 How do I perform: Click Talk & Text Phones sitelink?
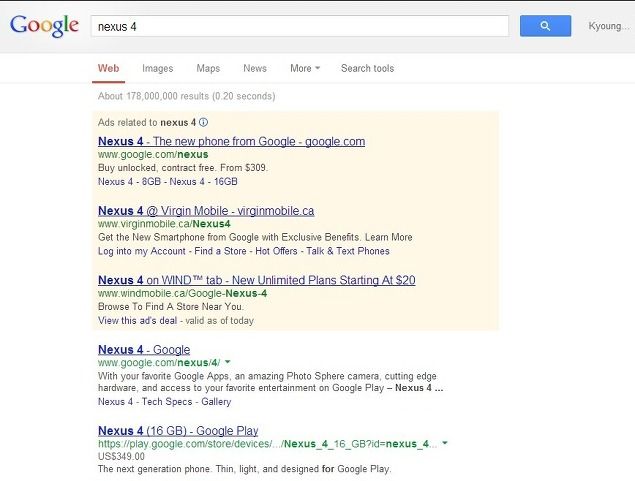click(x=348, y=251)
